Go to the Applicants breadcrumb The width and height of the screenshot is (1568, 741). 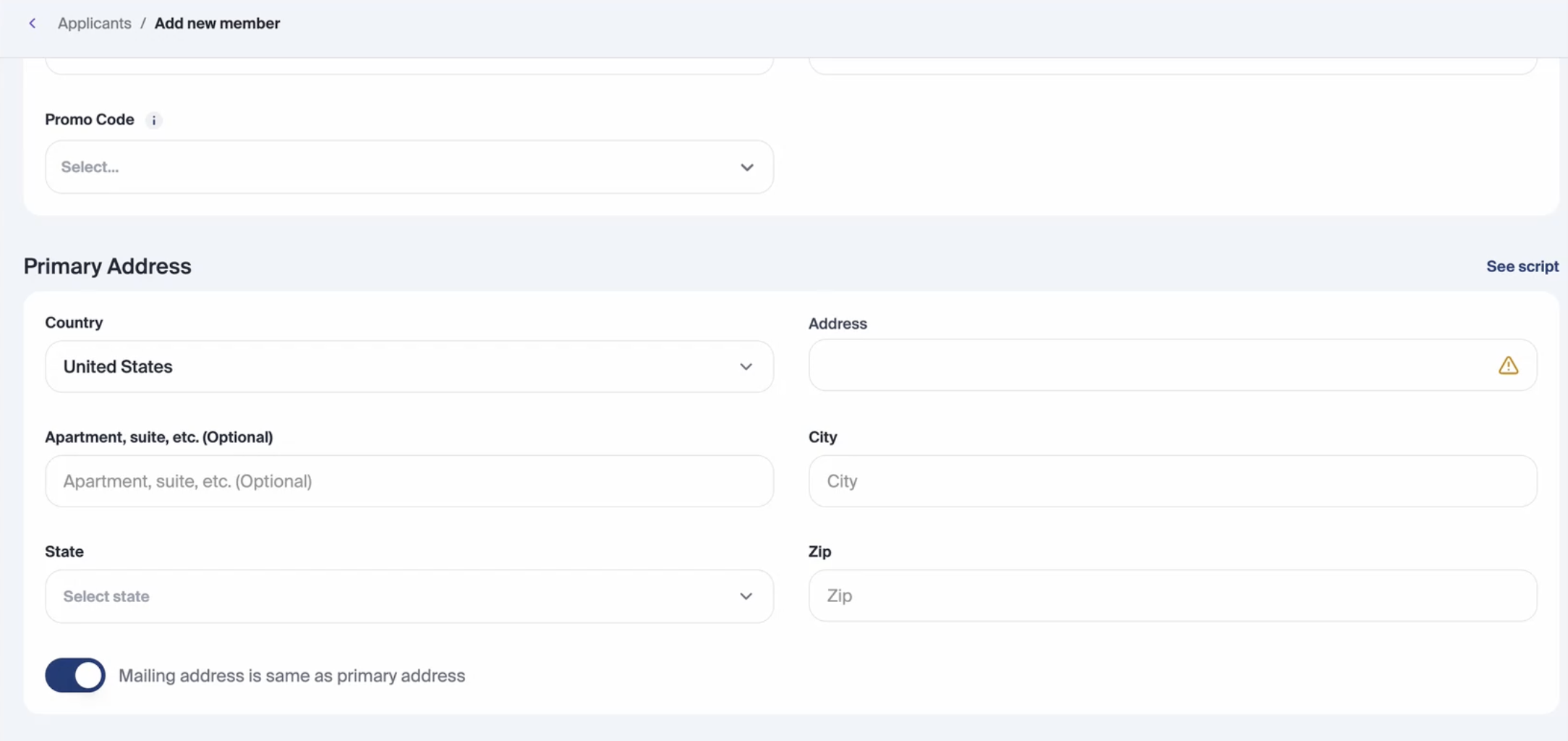(x=95, y=23)
